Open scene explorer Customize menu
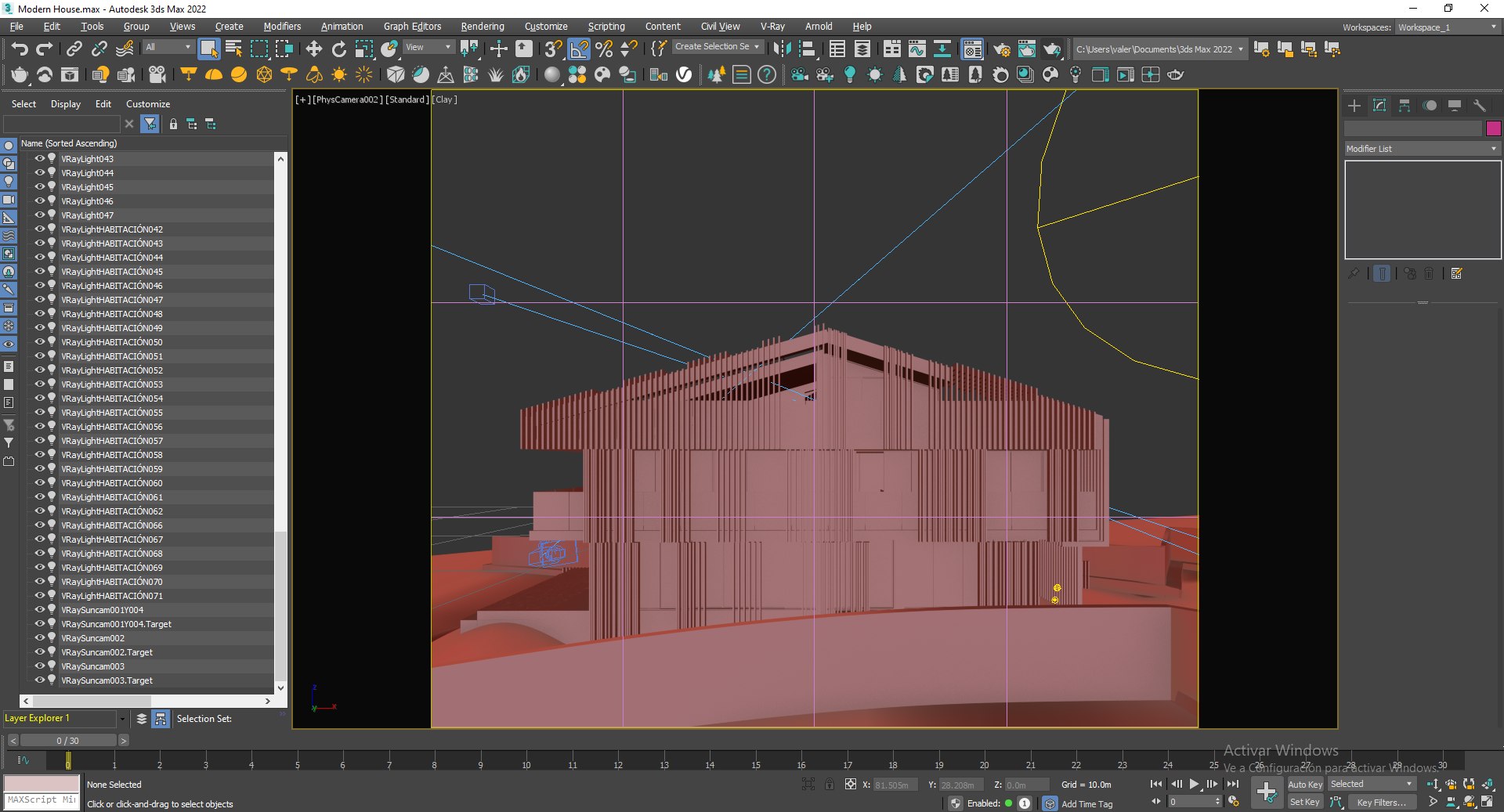Image resolution: width=1504 pixels, height=812 pixels. [148, 104]
